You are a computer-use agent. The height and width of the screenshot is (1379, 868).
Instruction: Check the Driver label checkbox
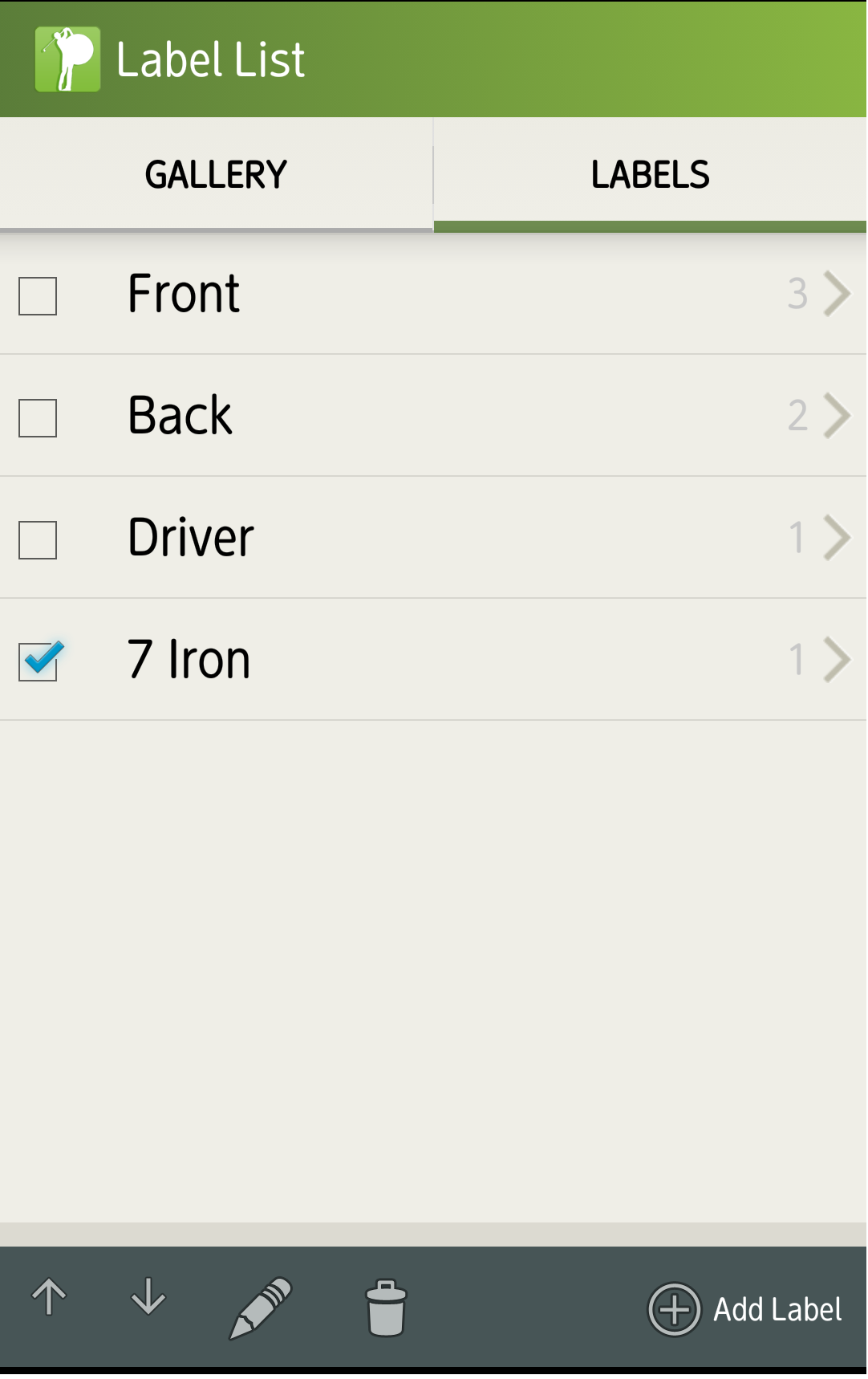click(x=38, y=541)
